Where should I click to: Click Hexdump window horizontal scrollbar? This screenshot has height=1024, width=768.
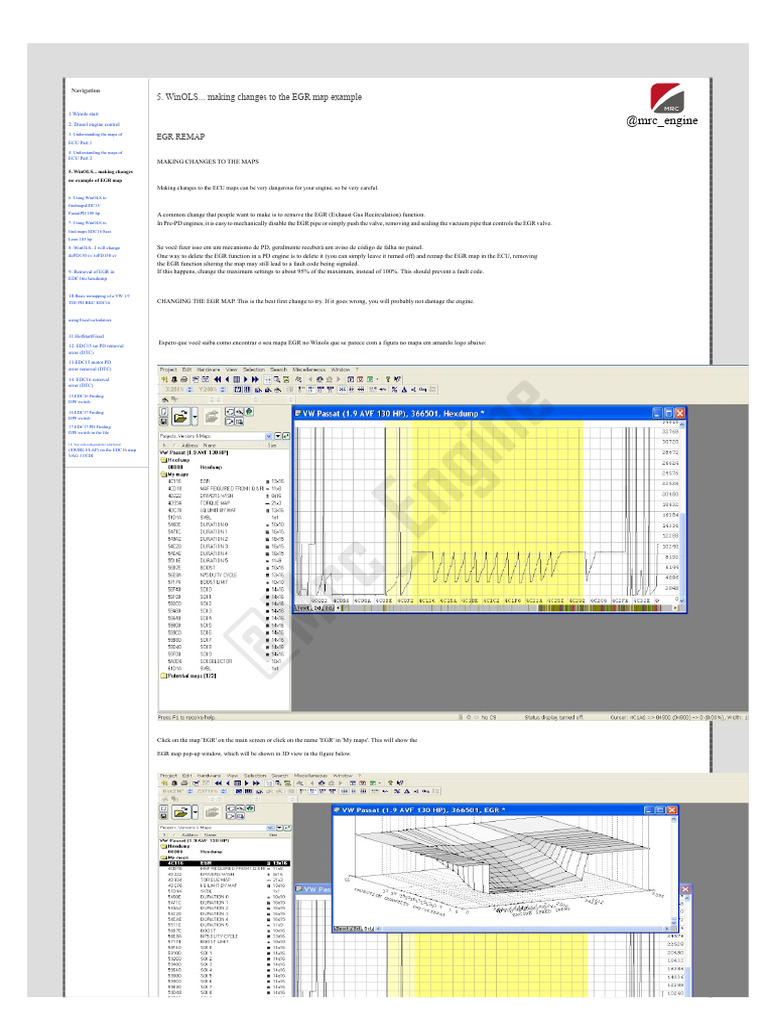click(509, 608)
